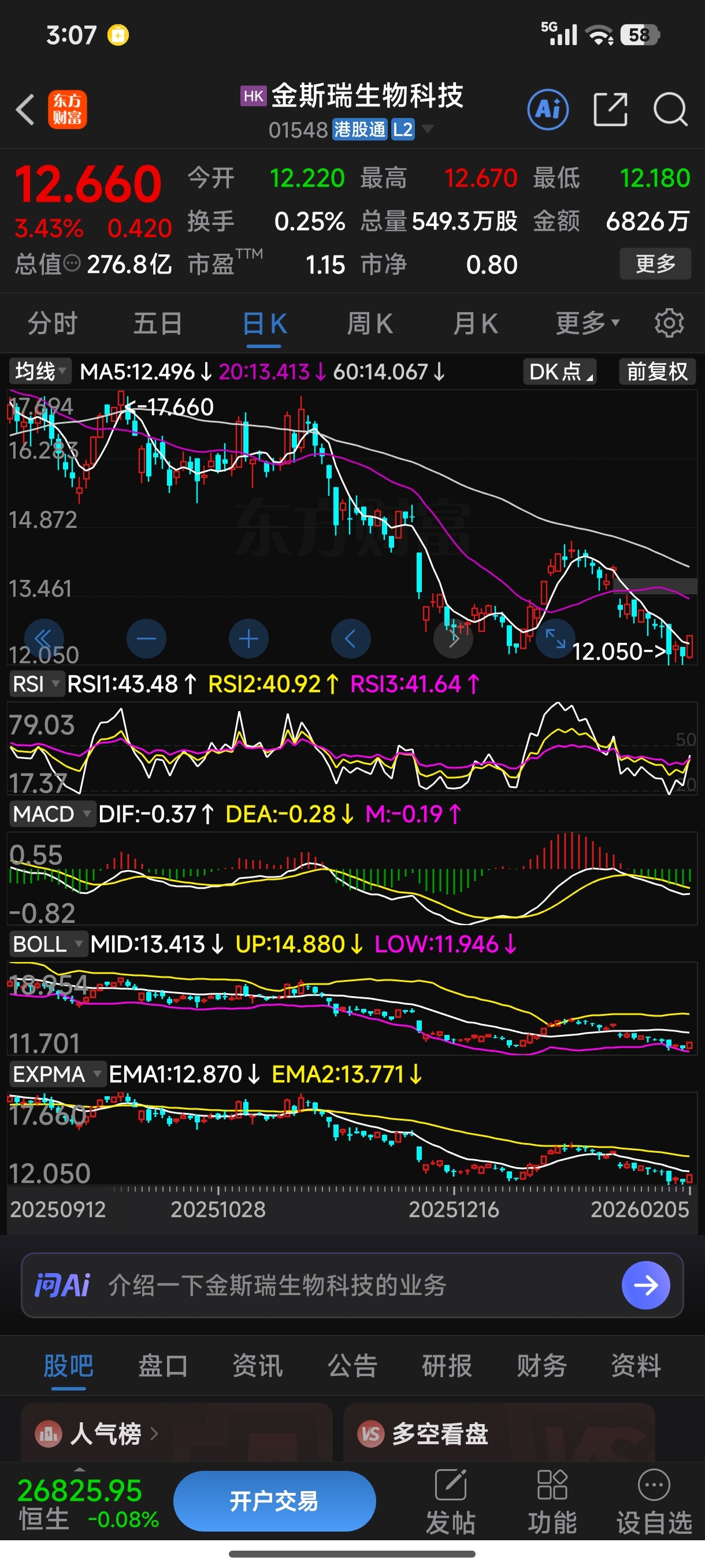Tap the double-left fast scroll chart button
The width and height of the screenshot is (705, 1568).
coord(44,638)
